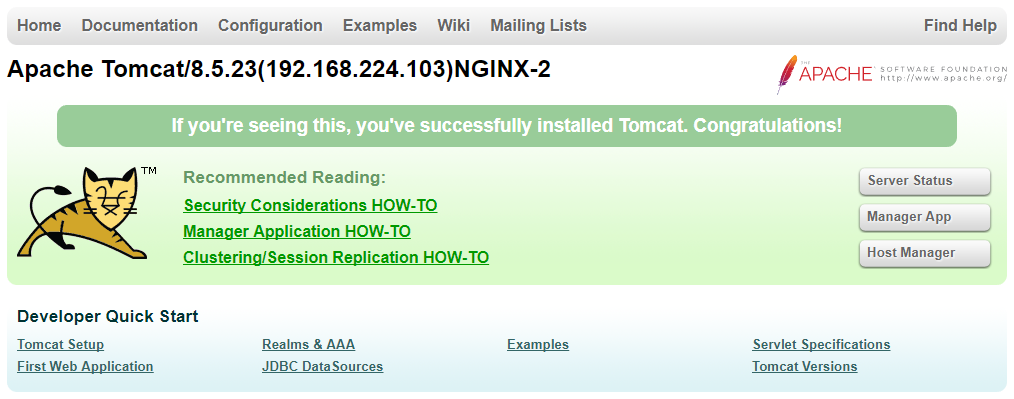Open the Home menu item
Screen dimensions: 1014x399
coord(39,25)
